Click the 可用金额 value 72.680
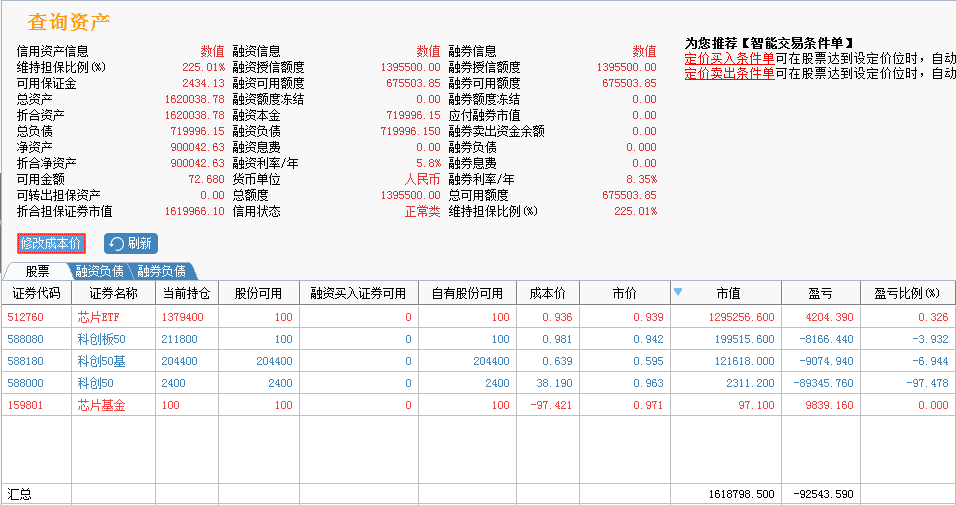Image resolution: width=956 pixels, height=505 pixels. coord(206,179)
